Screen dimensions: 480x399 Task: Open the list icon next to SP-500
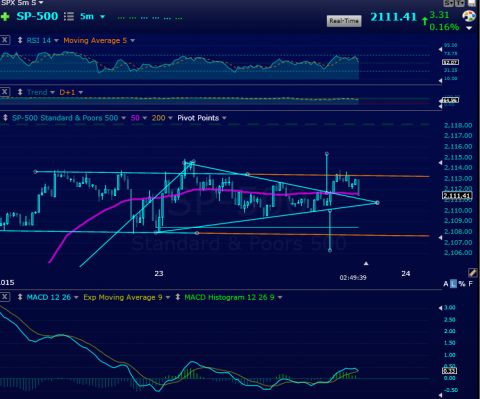pyautogui.click(x=69, y=16)
